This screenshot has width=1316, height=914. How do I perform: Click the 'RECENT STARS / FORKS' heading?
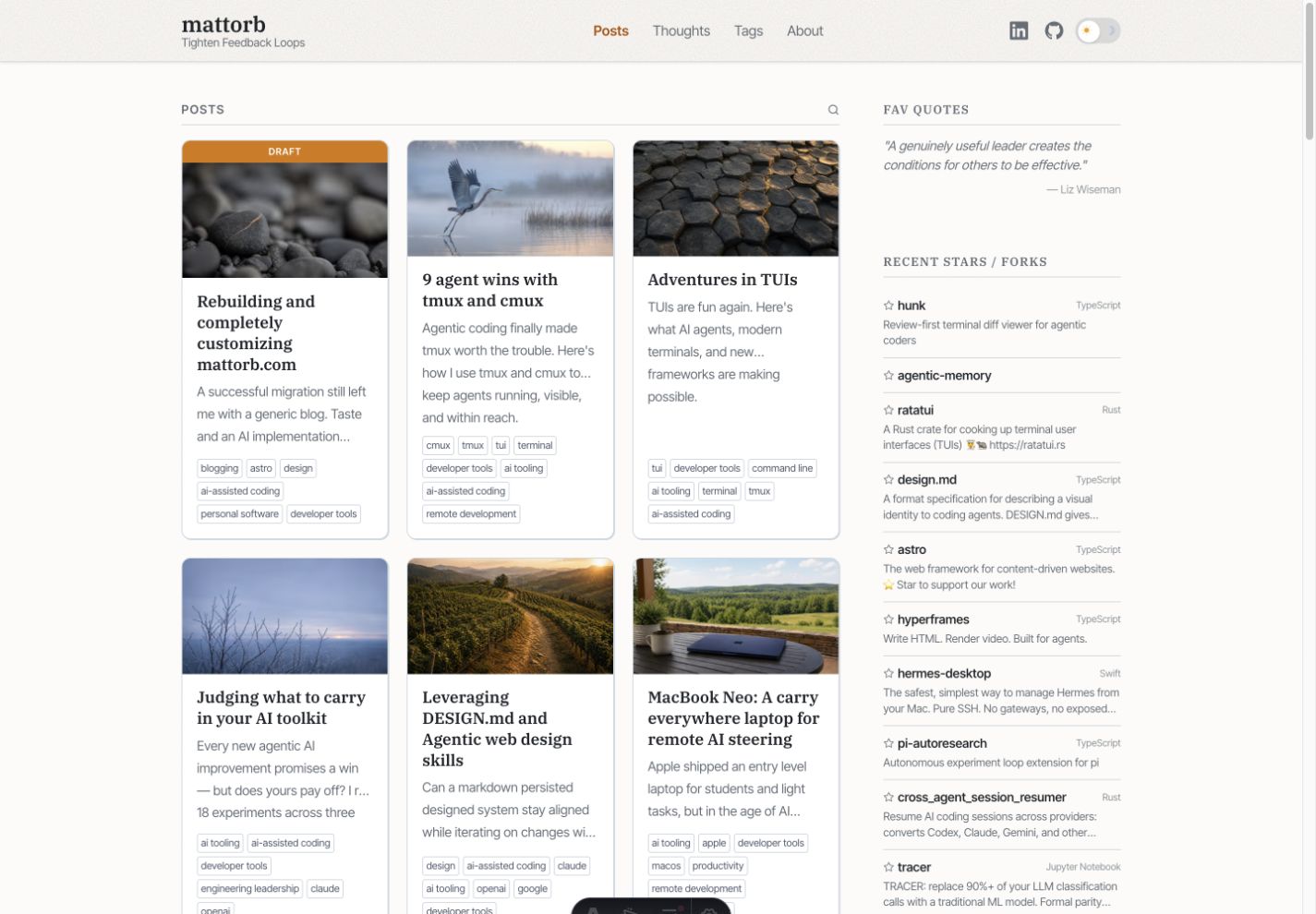[965, 262]
